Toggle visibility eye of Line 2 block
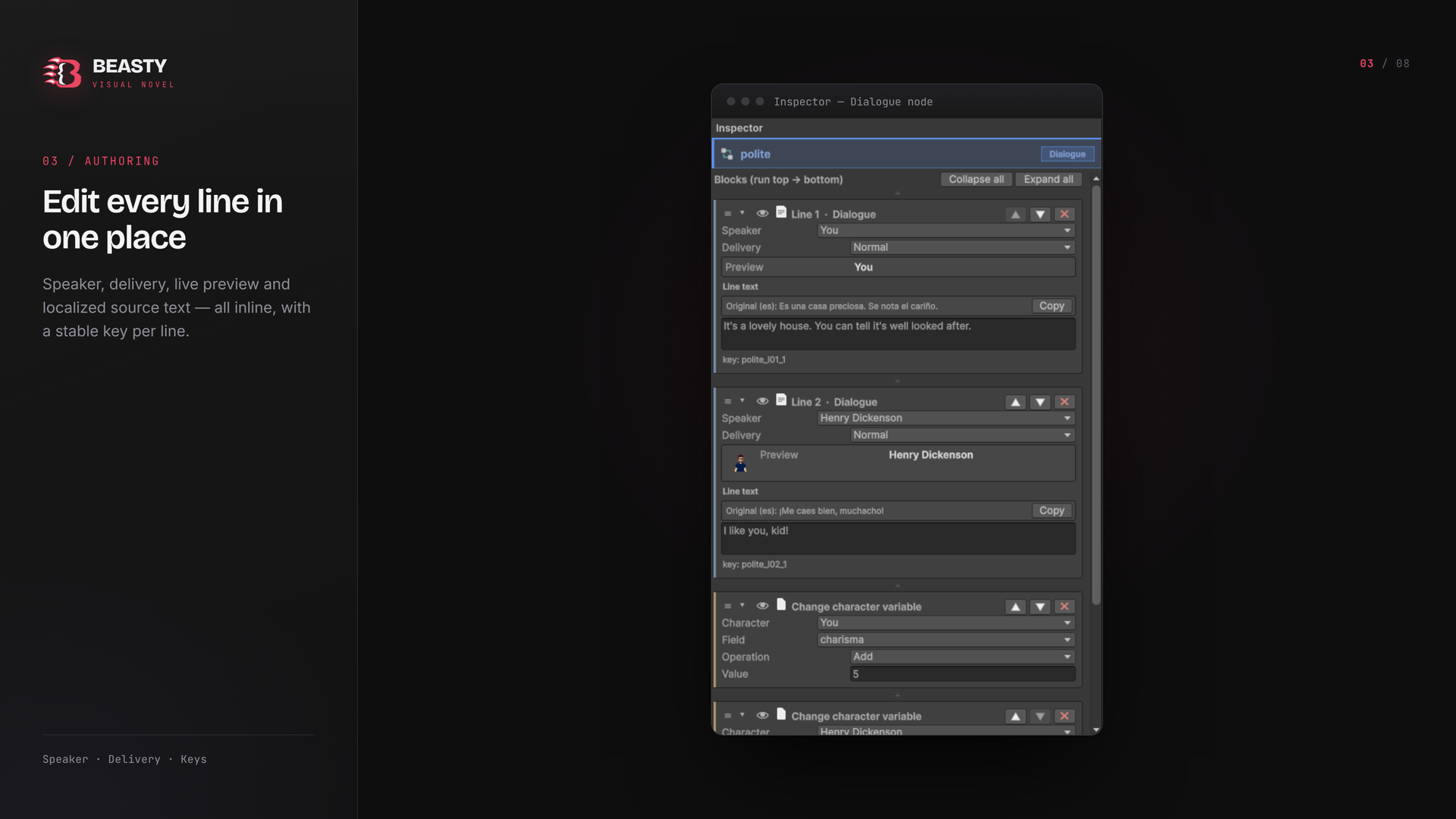 click(763, 401)
